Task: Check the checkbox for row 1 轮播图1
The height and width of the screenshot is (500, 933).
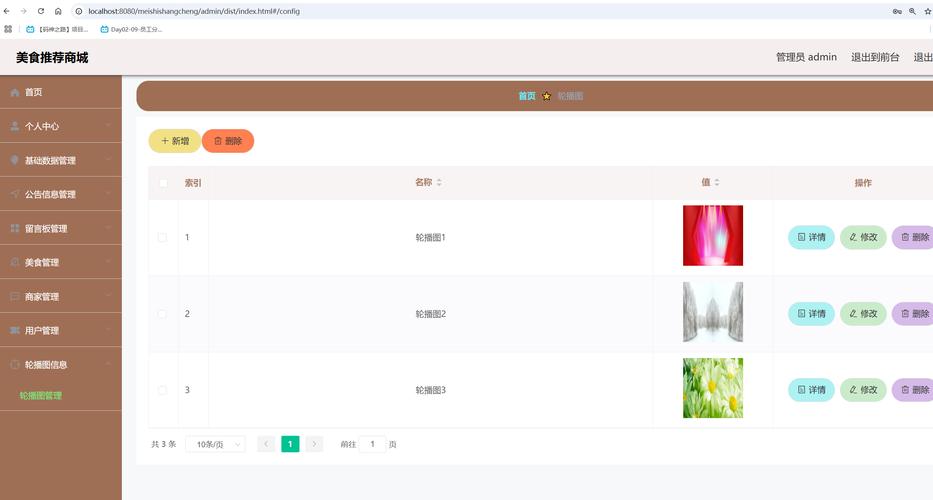Action: pos(162,238)
